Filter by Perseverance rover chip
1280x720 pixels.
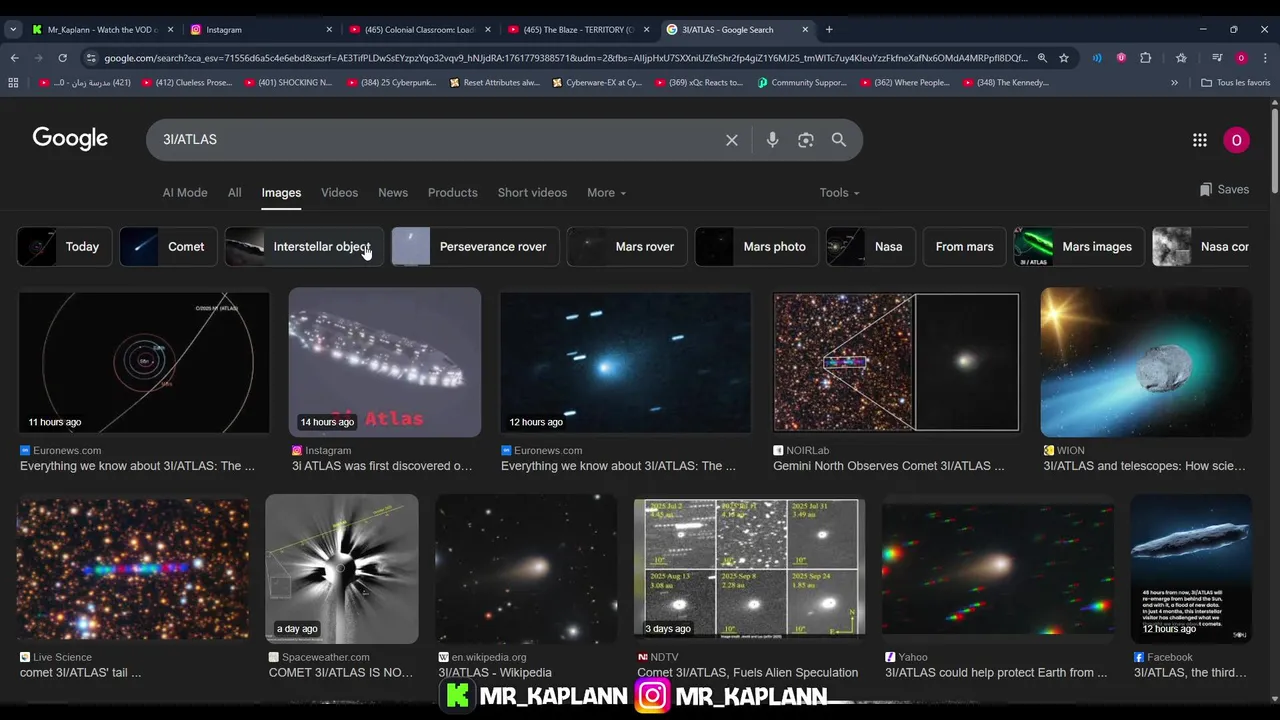click(474, 247)
